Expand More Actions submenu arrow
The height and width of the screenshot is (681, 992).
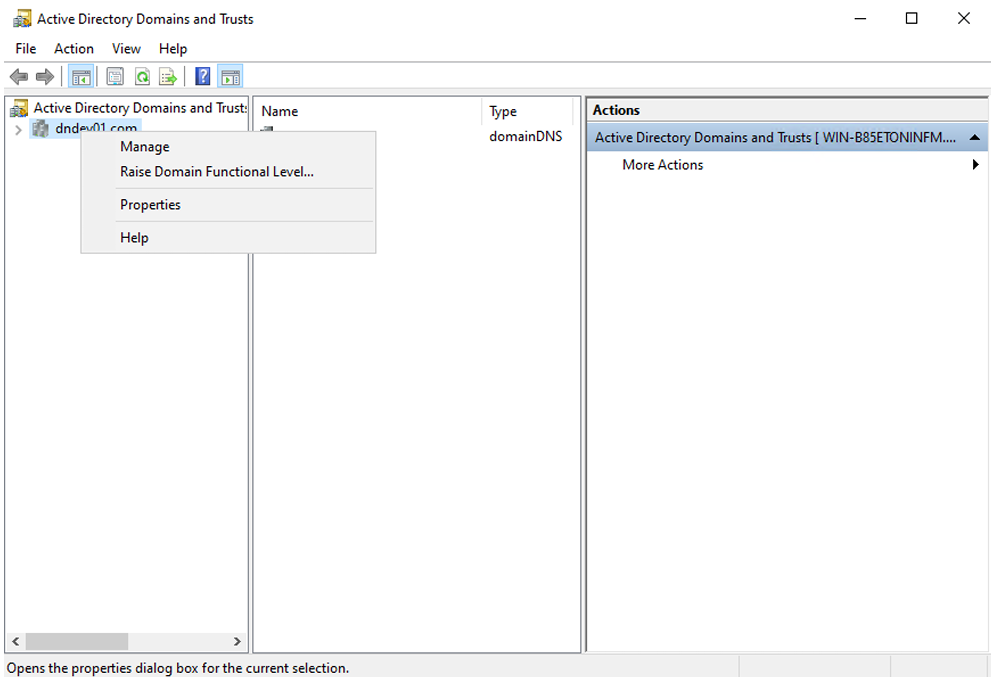coord(975,165)
